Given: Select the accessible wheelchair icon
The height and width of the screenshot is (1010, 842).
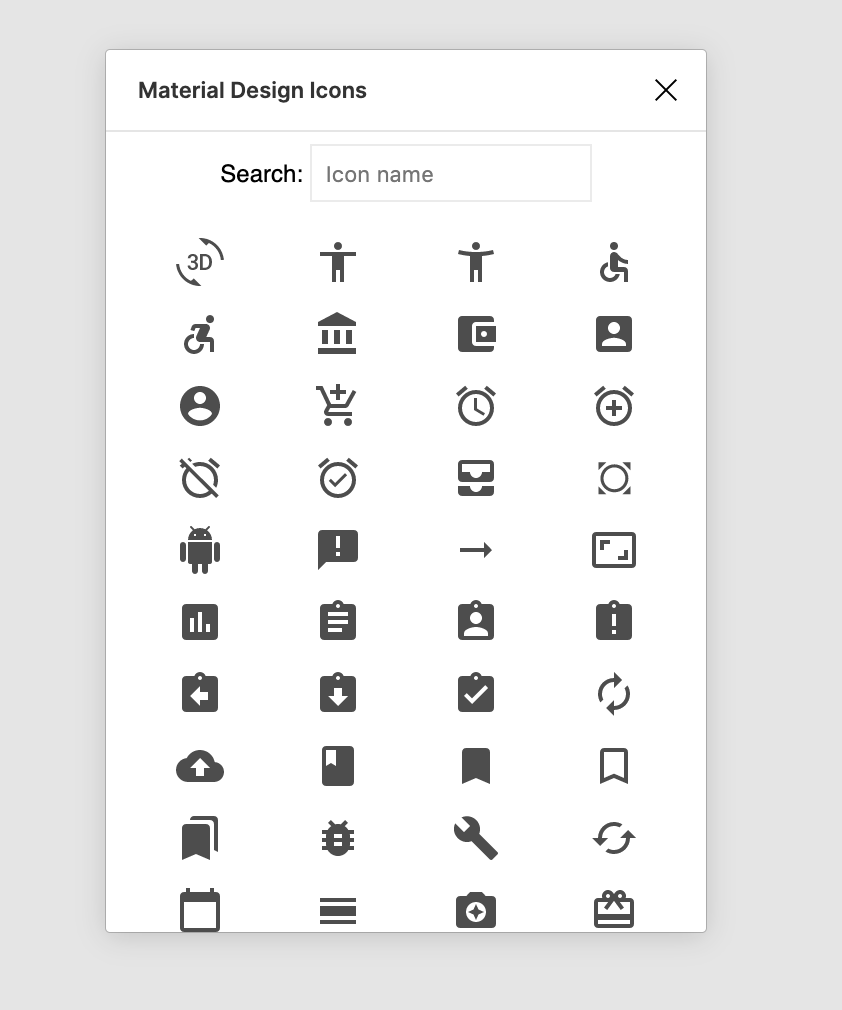Looking at the screenshot, I should (614, 262).
